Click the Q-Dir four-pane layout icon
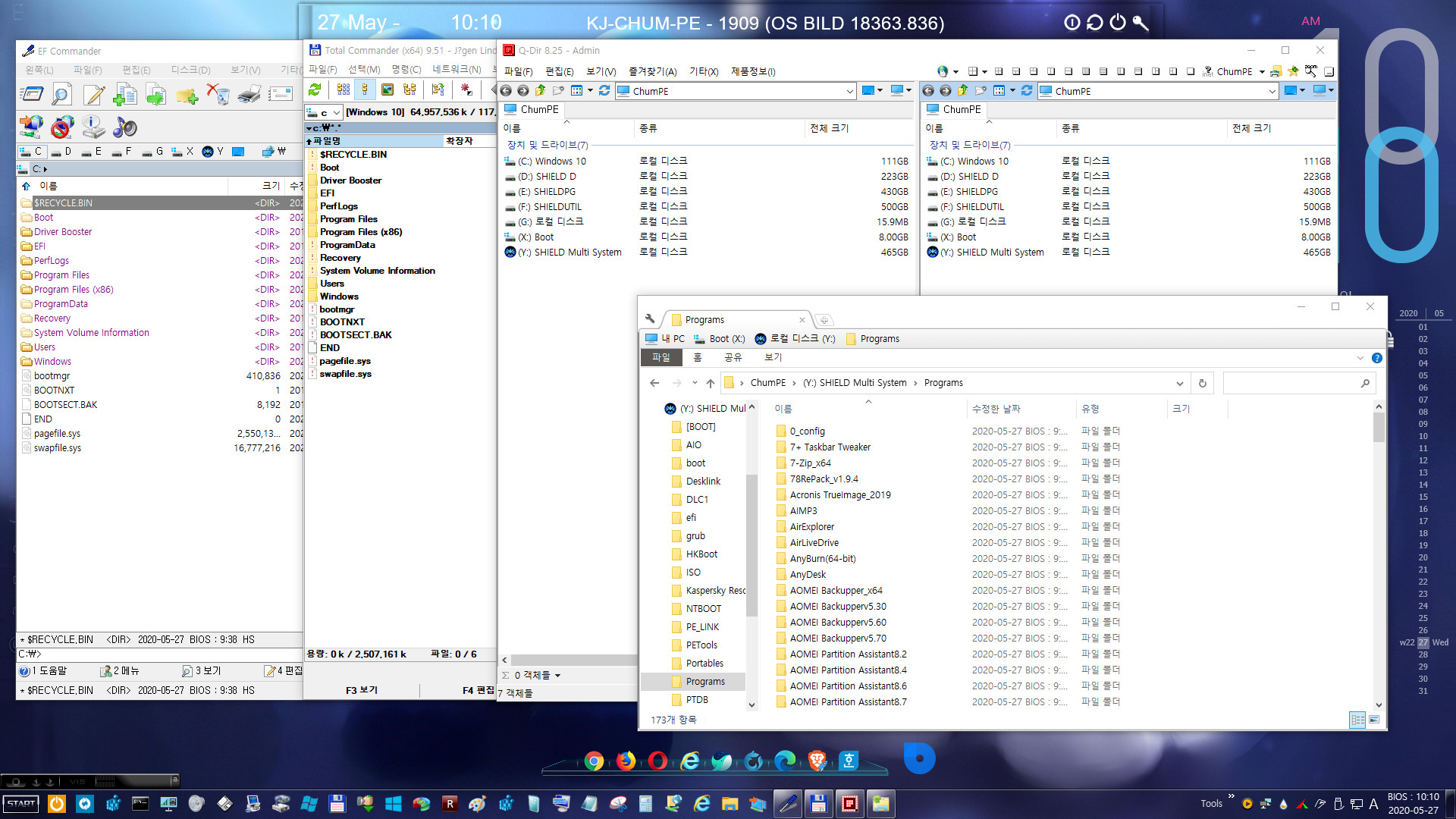 click(973, 71)
